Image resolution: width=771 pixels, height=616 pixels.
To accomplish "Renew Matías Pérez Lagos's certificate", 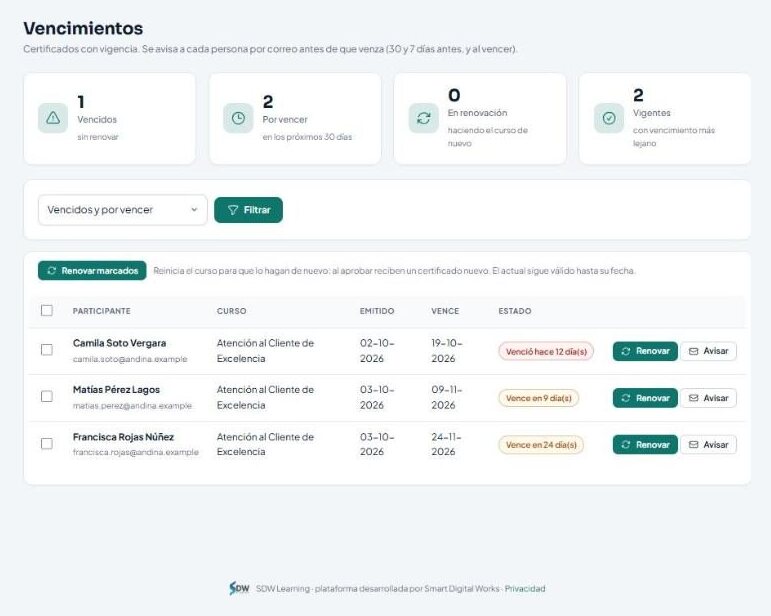I will click(x=645, y=398).
